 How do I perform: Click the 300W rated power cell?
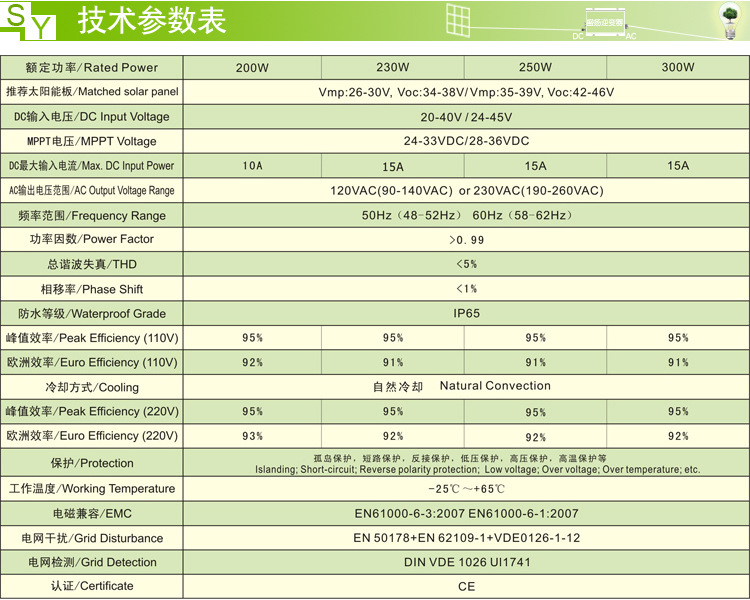pyautogui.click(x=678, y=67)
